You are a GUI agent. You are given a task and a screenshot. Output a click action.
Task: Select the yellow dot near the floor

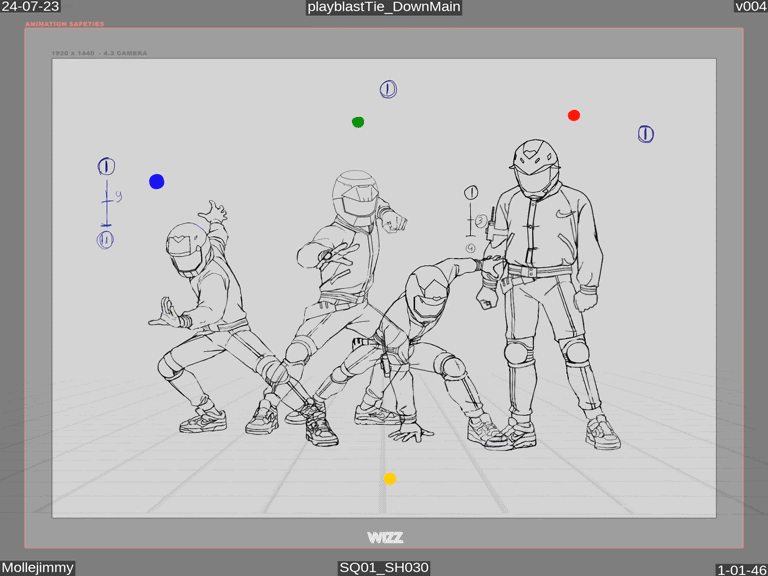pyautogui.click(x=390, y=479)
